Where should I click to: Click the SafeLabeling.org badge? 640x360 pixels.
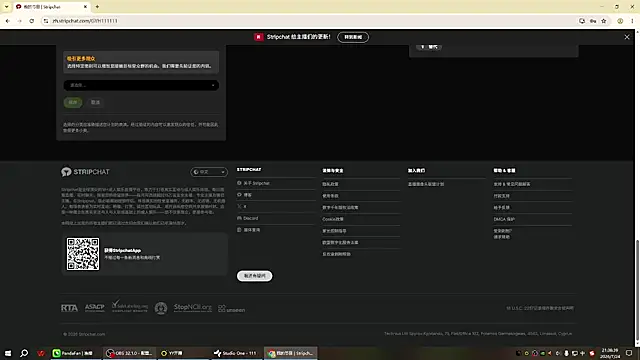click(x=130, y=307)
